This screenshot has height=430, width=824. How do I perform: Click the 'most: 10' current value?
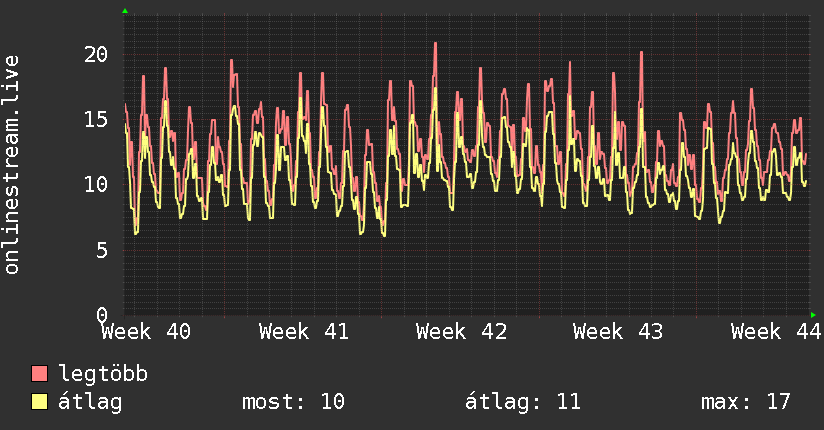coord(293,402)
